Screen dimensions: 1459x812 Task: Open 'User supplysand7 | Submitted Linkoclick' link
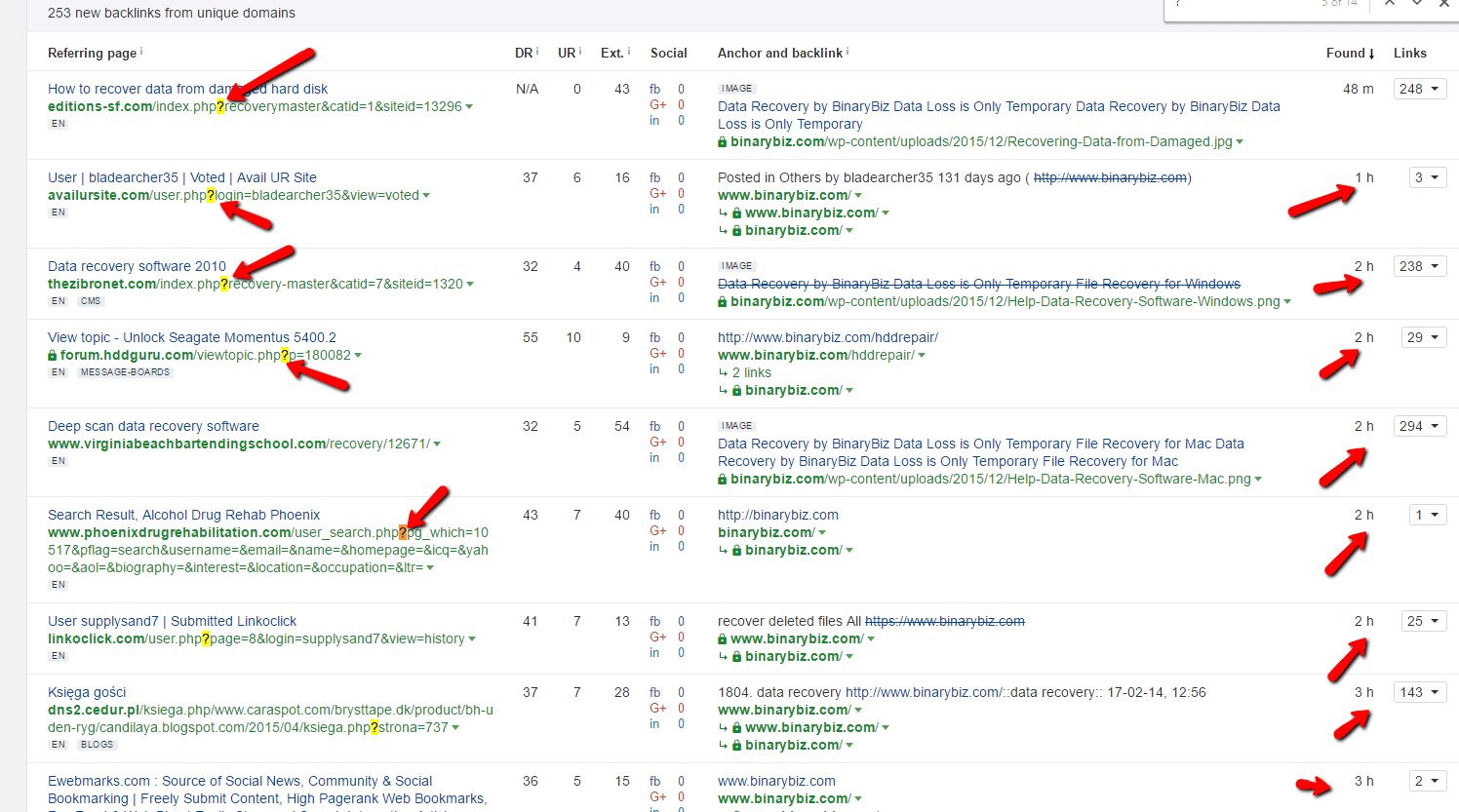(x=172, y=621)
